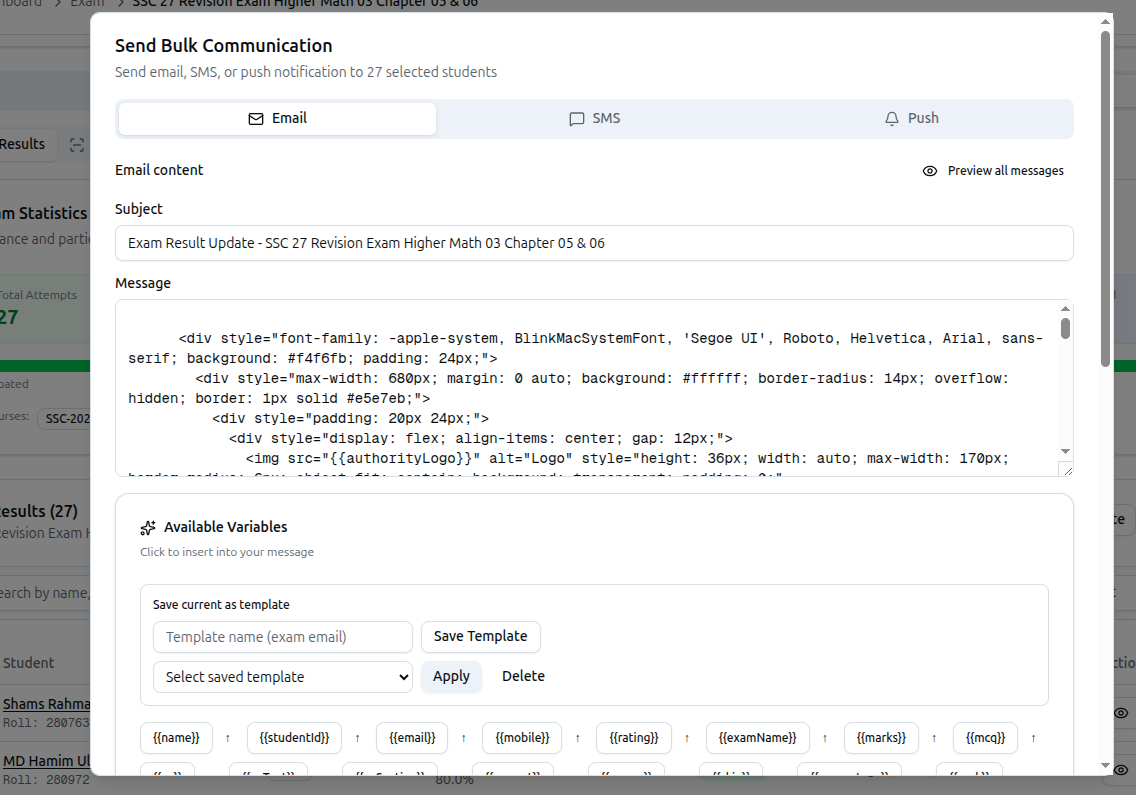Click Preview all messages

click(x=993, y=171)
